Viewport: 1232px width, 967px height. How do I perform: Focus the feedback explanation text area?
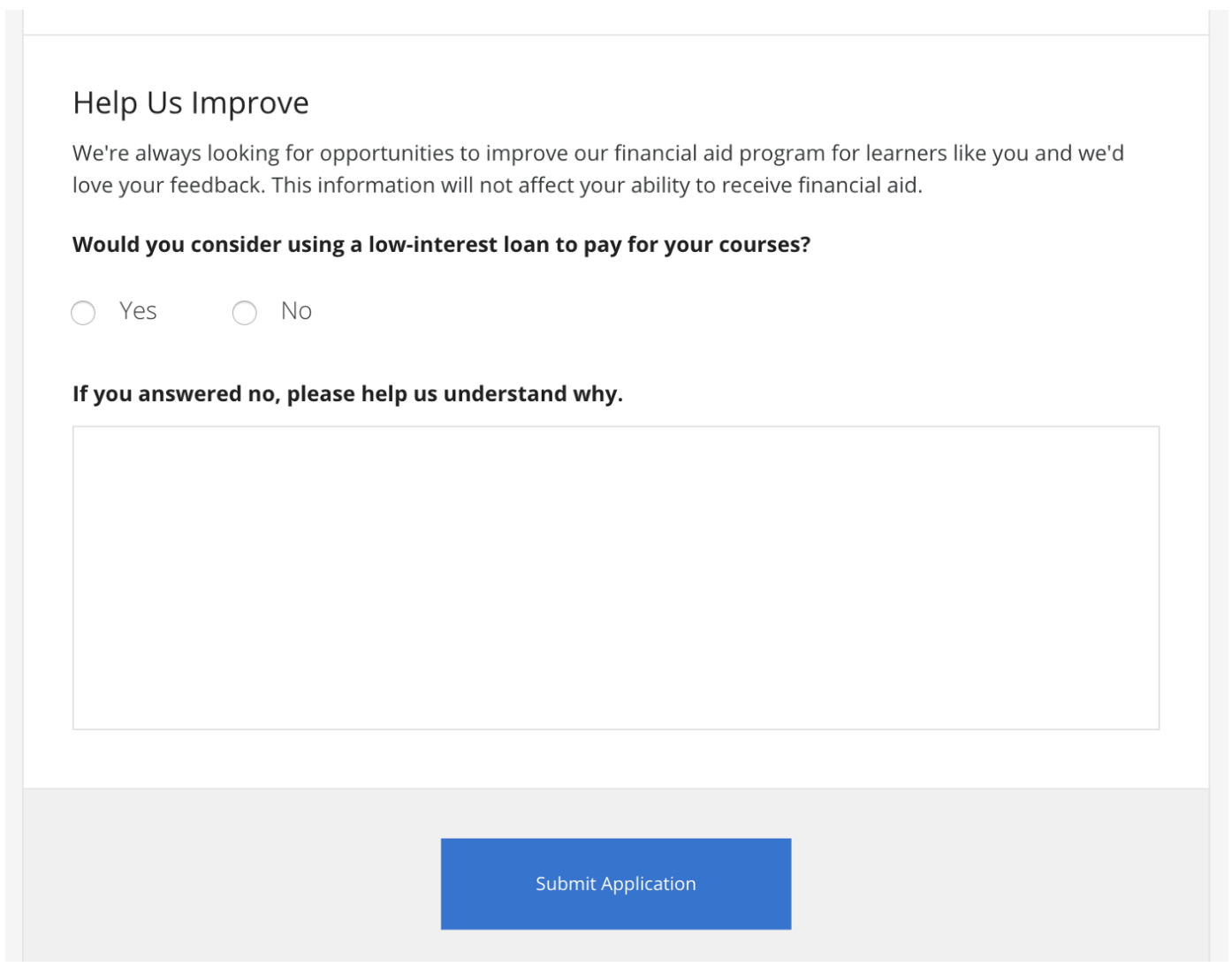(x=615, y=577)
